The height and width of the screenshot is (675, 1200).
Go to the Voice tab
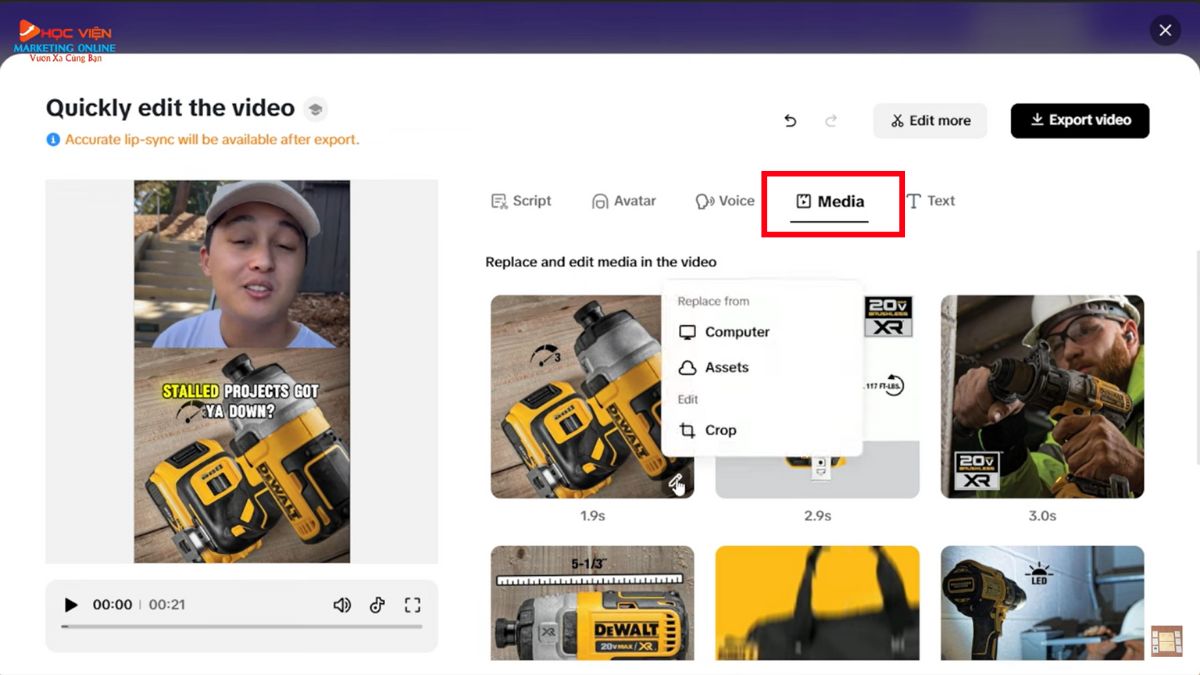(725, 201)
